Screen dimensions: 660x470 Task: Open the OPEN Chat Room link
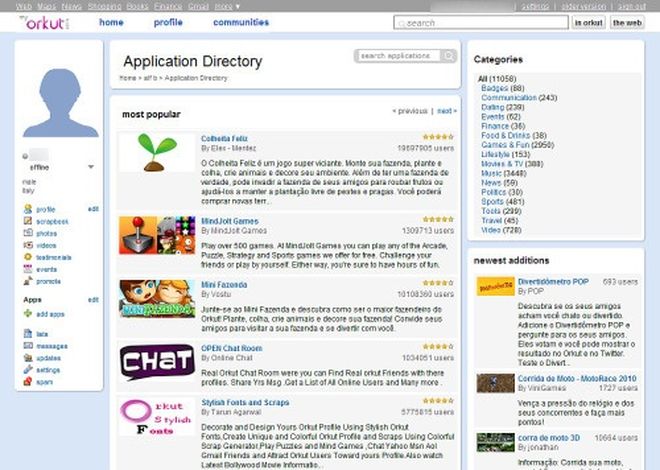tap(232, 348)
